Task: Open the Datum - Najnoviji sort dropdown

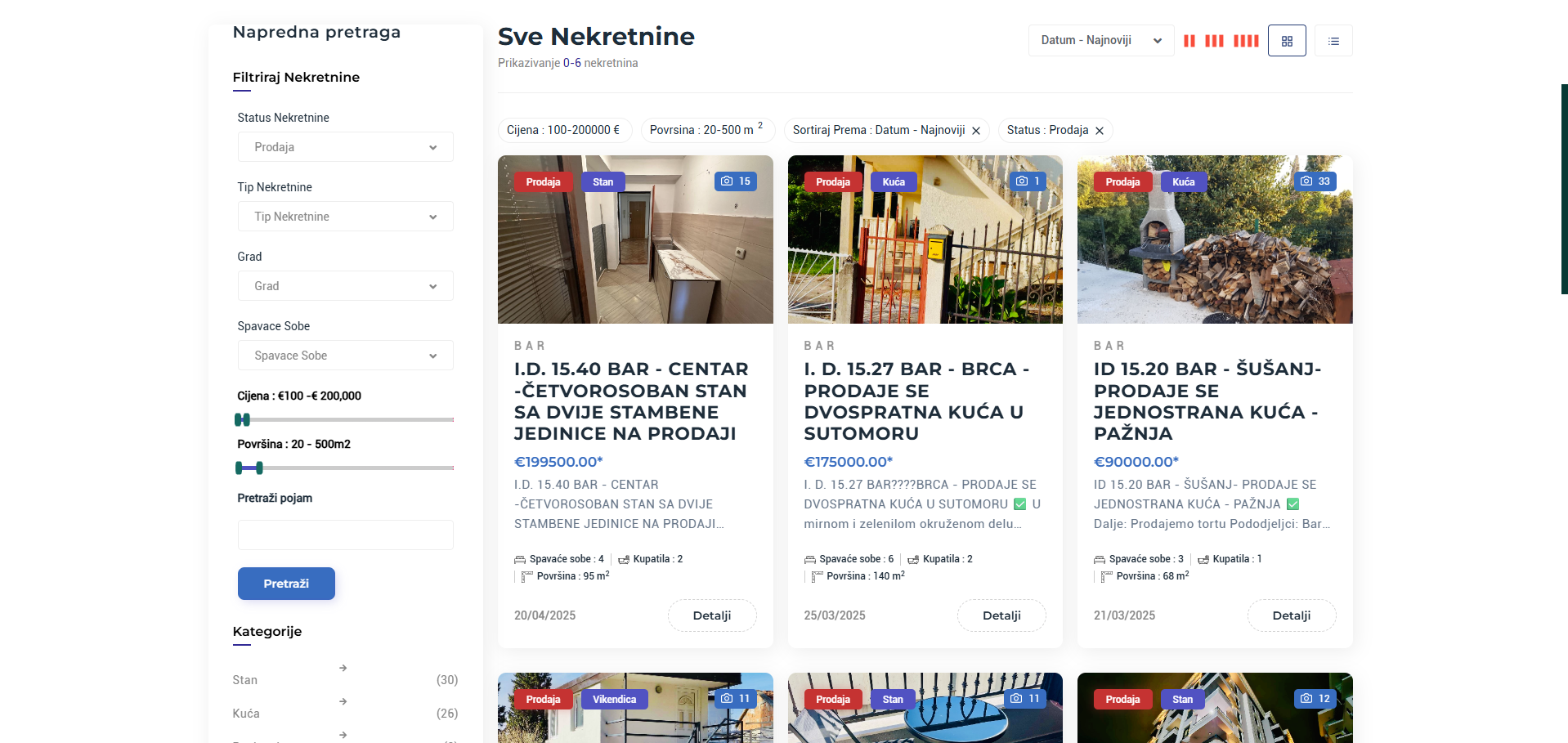Action: pos(1100,40)
